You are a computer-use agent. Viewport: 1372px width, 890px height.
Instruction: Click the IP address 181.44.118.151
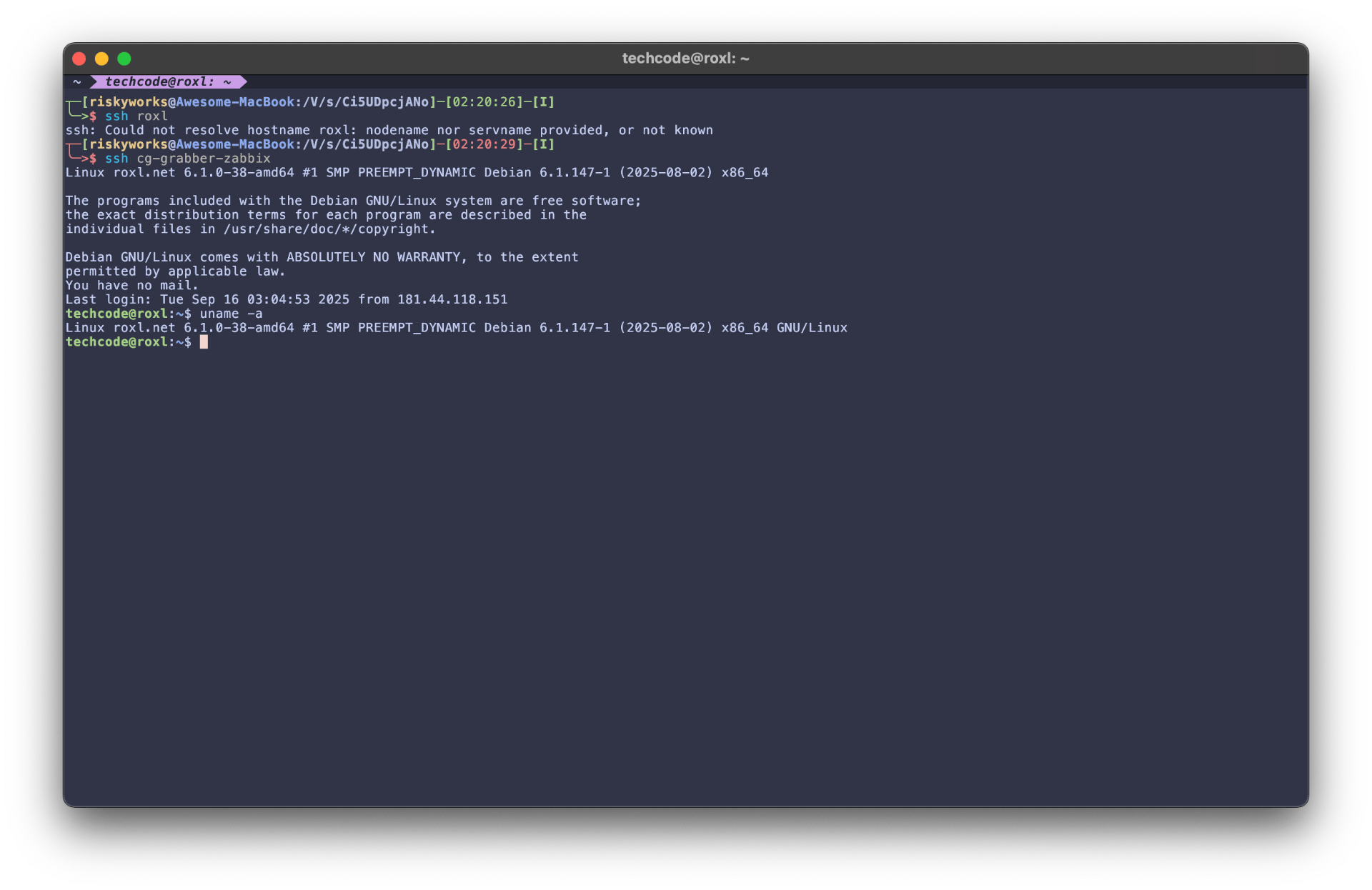pyautogui.click(x=452, y=299)
